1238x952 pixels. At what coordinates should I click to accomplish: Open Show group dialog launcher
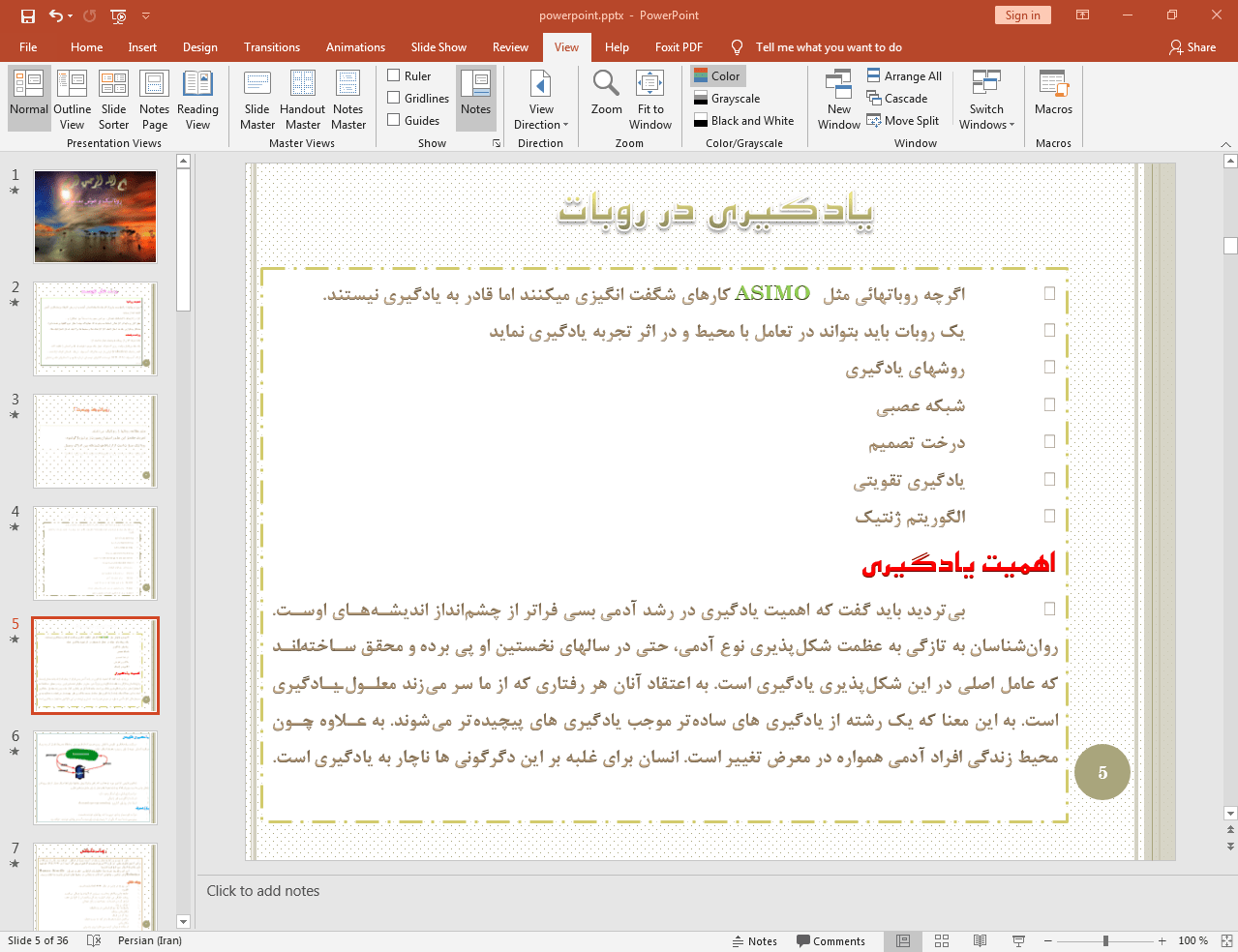tap(497, 143)
